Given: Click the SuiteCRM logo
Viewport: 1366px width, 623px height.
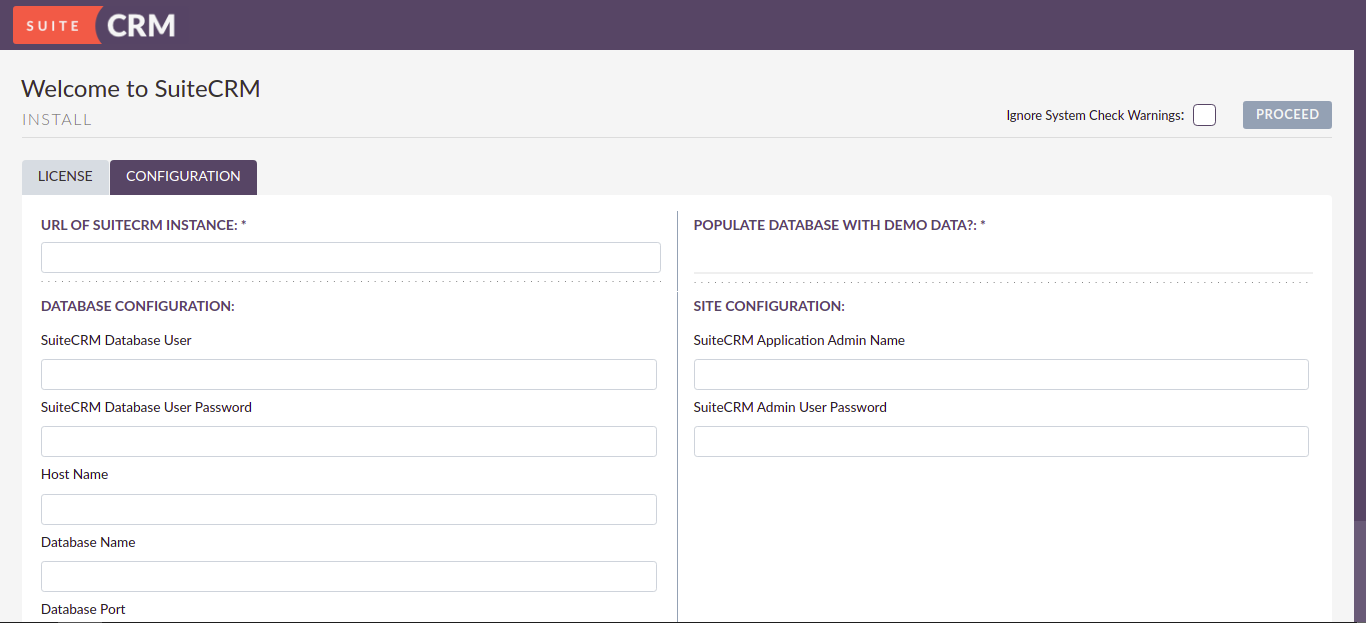Looking at the screenshot, I should click(x=95, y=24).
